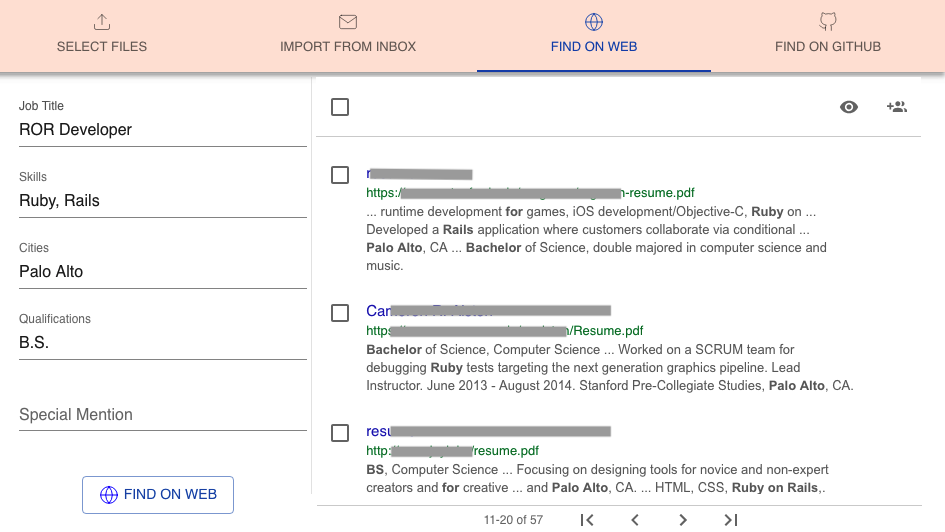Image resolution: width=945 pixels, height=532 pixels.
Task: Open the third result title starting with resu
Action: pos(488,431)
